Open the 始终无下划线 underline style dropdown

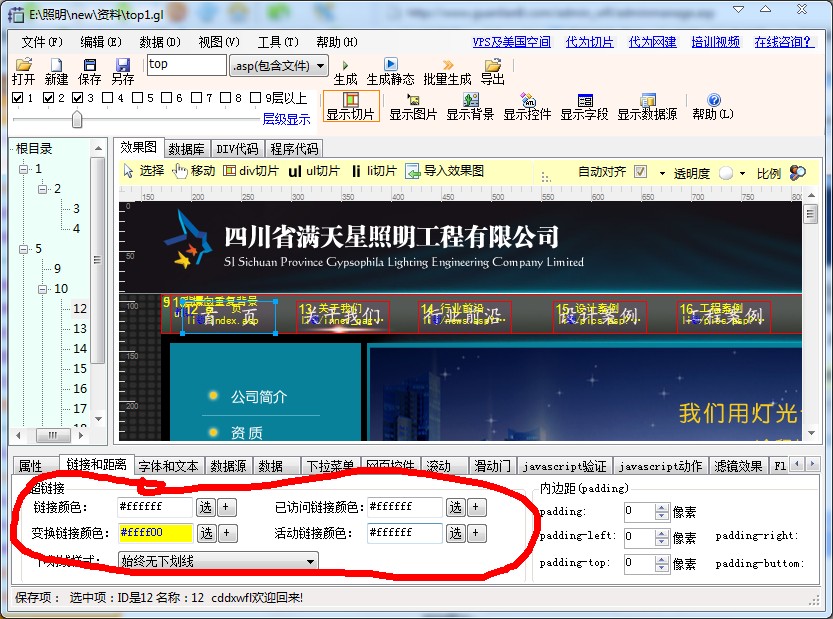point(218,561)
